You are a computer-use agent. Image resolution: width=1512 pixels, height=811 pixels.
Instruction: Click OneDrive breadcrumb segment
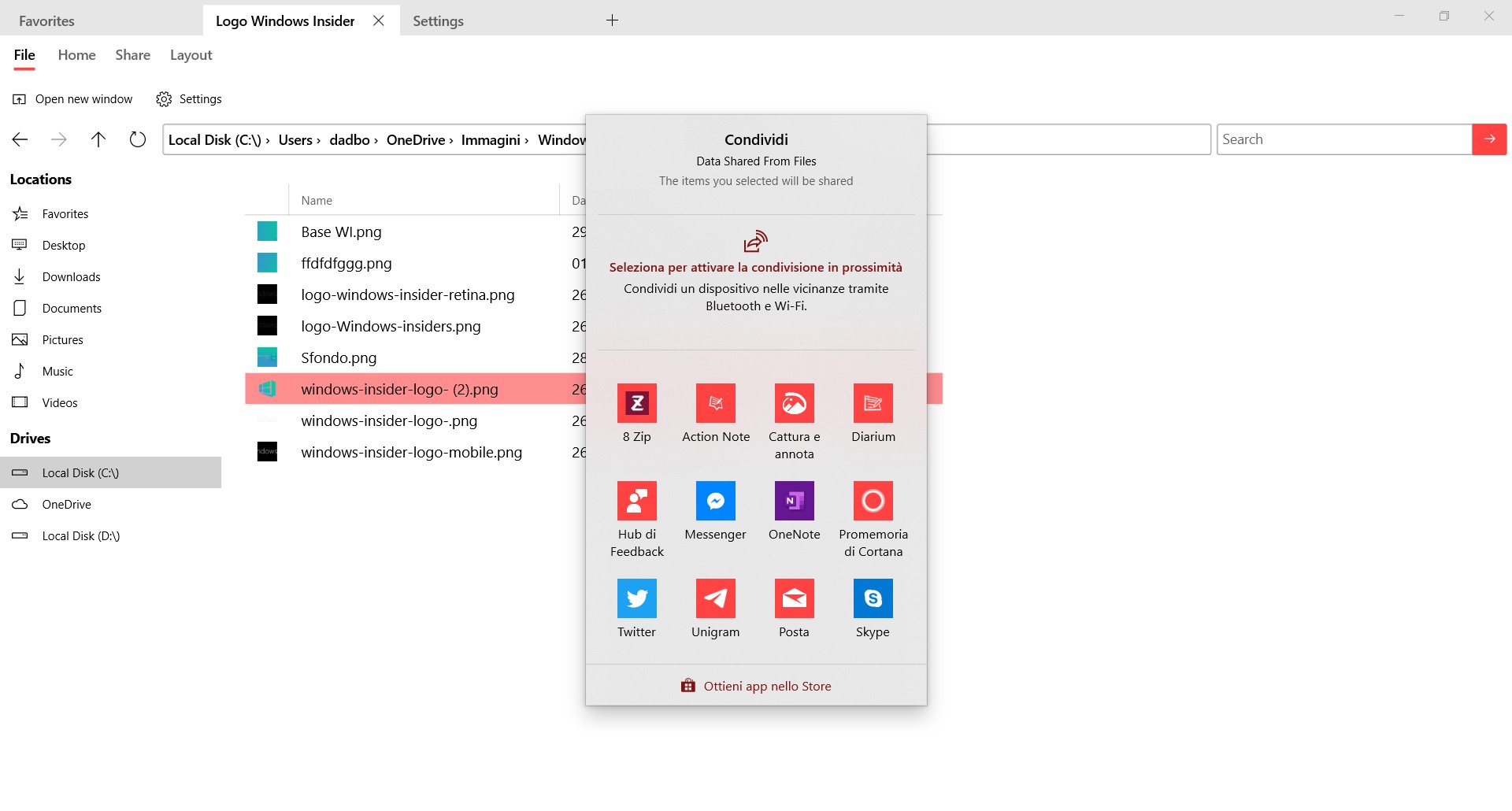pyautogui.click(x=416, y=139)
